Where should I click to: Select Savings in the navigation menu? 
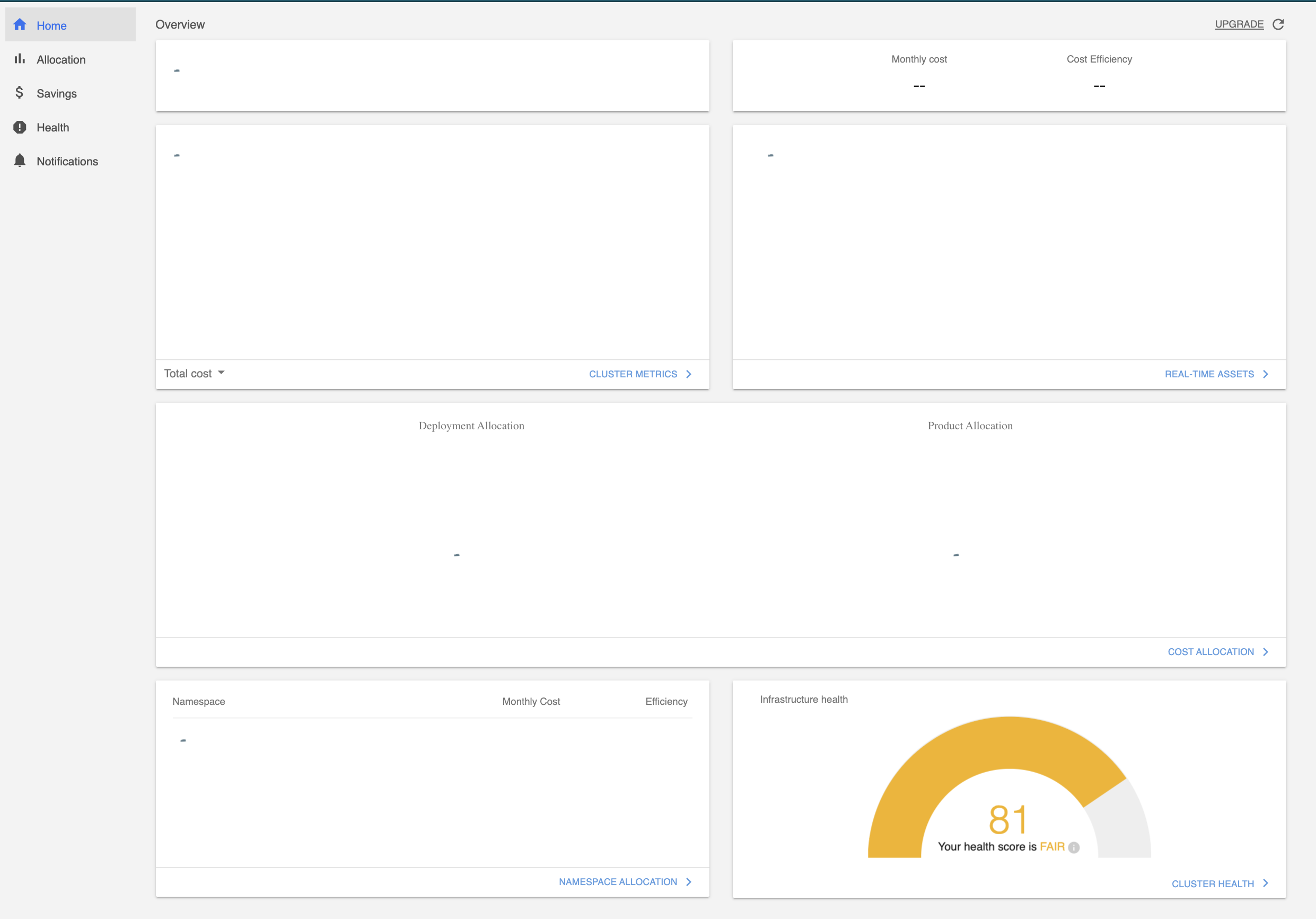tap(56, 93)
